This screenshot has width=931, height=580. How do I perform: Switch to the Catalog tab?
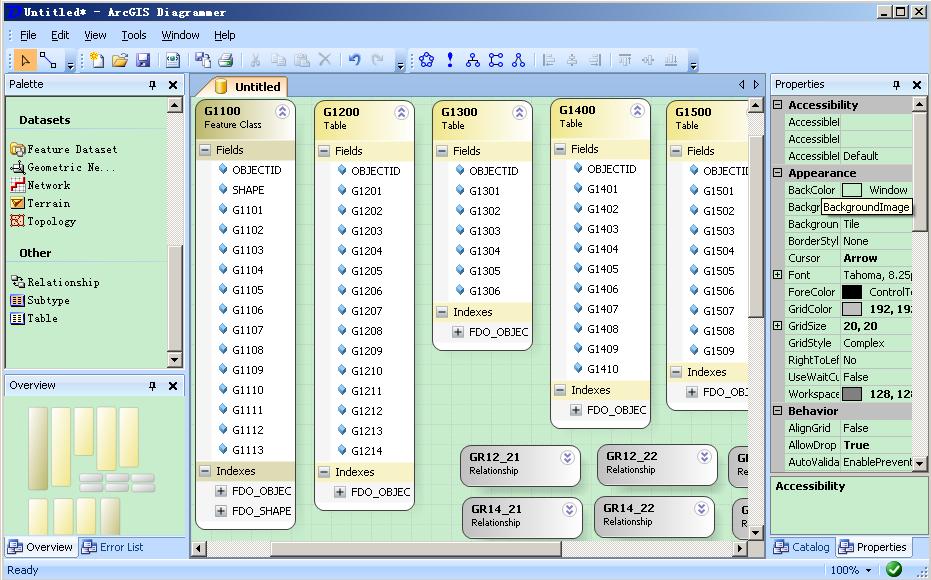coord(802,547)
